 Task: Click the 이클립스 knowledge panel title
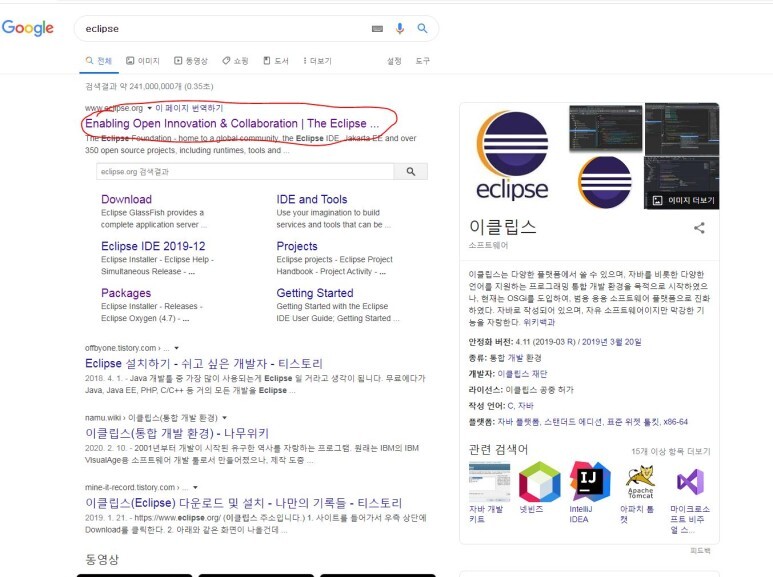click(x=502, y=227)
